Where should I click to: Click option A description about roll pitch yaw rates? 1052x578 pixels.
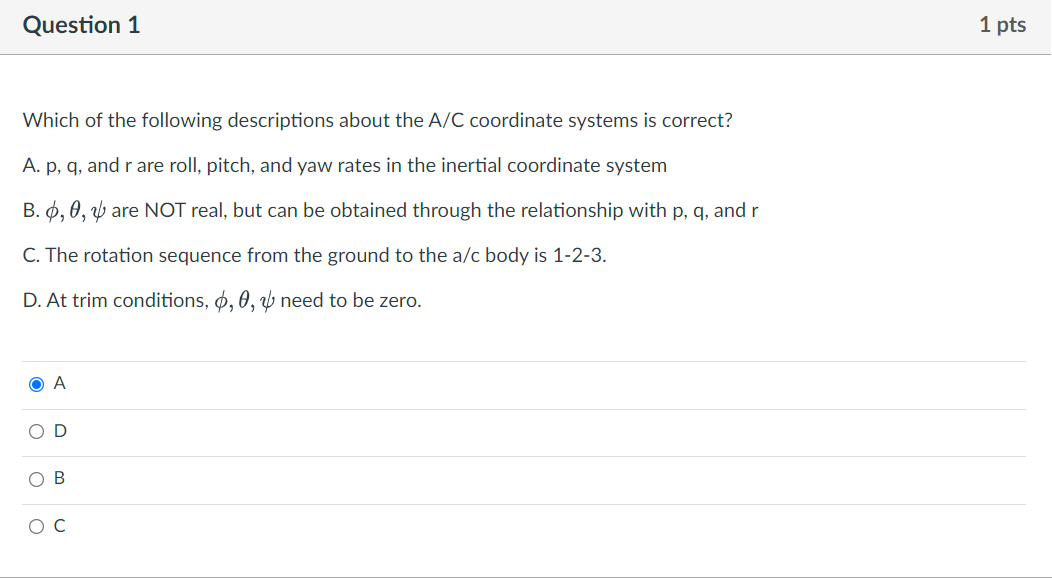pyautogui.click(x=345, y=165)
